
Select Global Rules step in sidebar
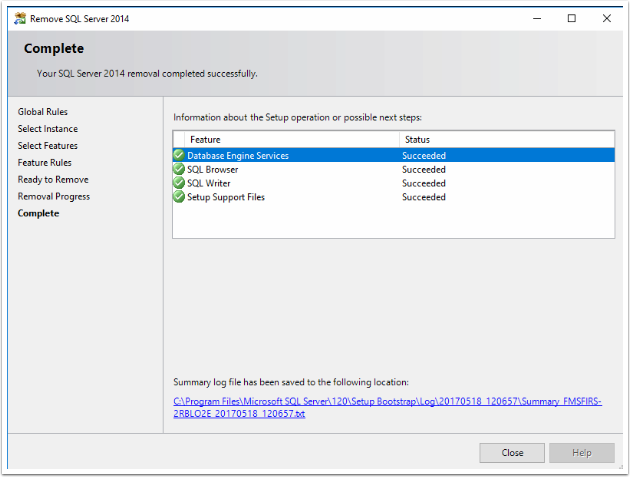pos(43,112)
